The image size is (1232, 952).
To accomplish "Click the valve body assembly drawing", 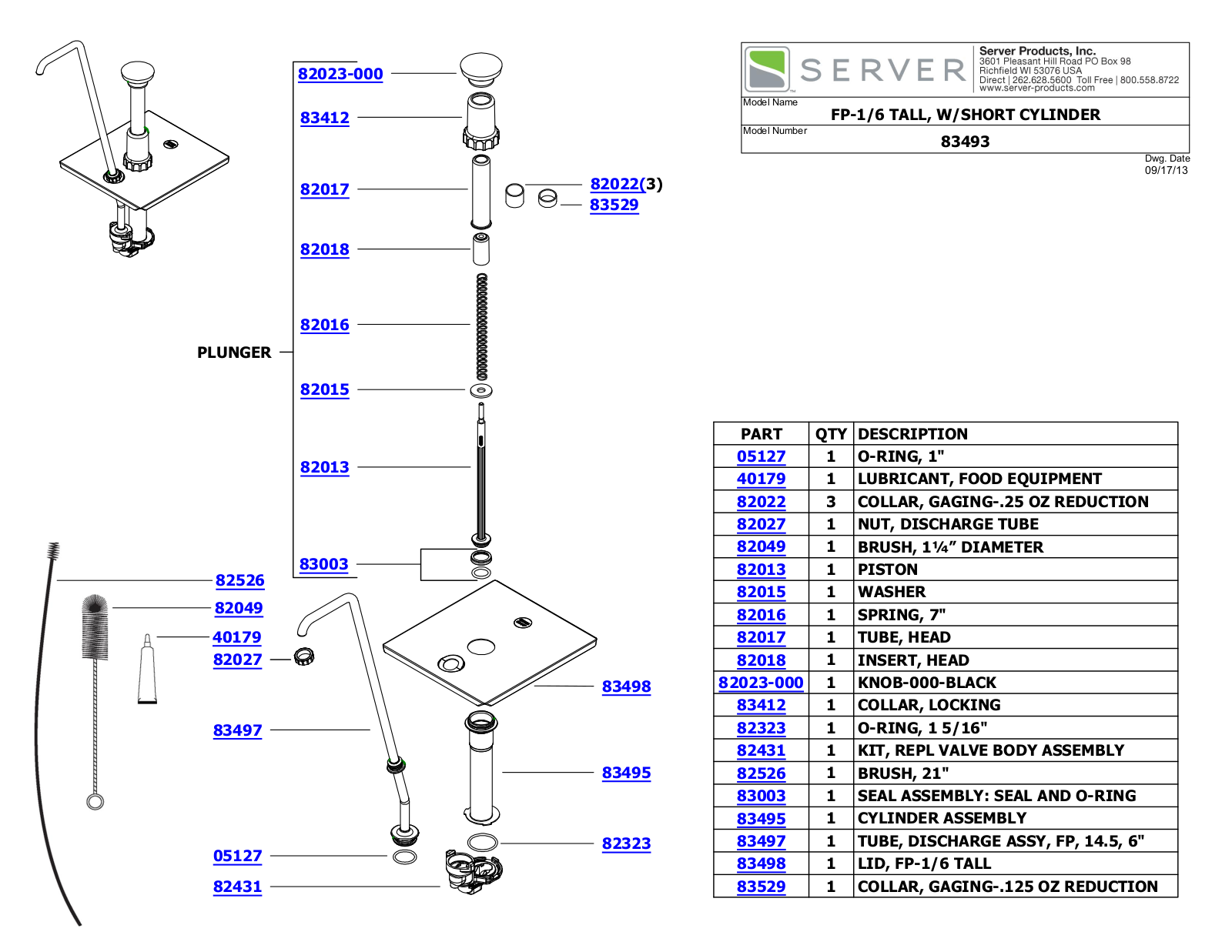I will click(474, 871).
